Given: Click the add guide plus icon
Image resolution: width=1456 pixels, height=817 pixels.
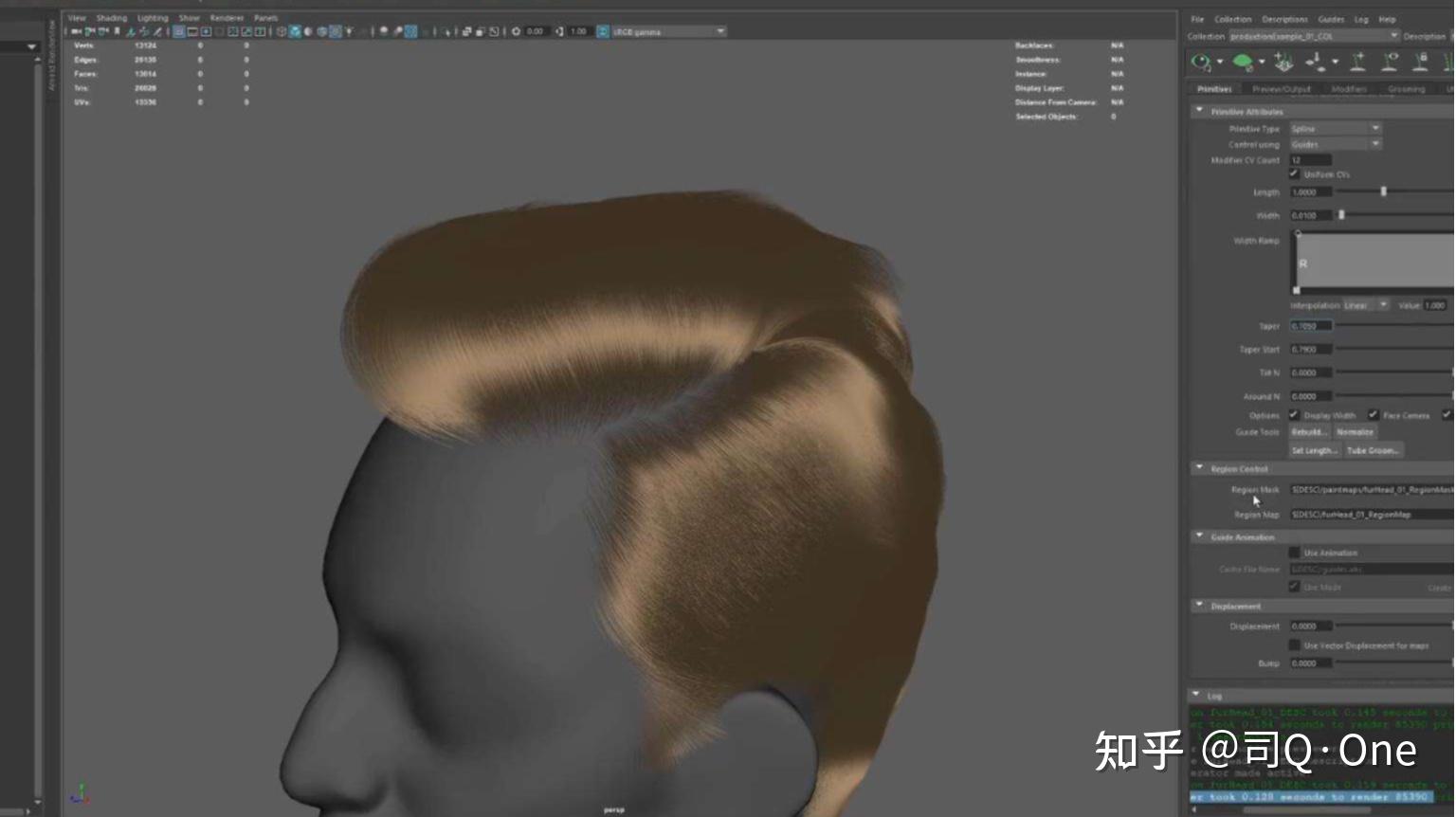Looking at the screenshot, I should [x=1357, y=63].
